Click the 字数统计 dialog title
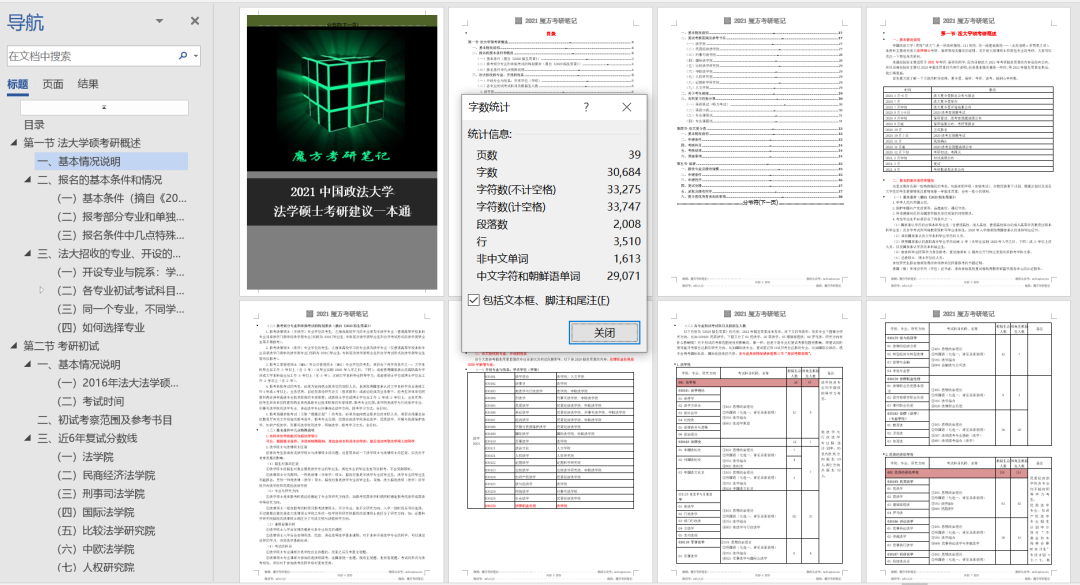 [489, 107]
